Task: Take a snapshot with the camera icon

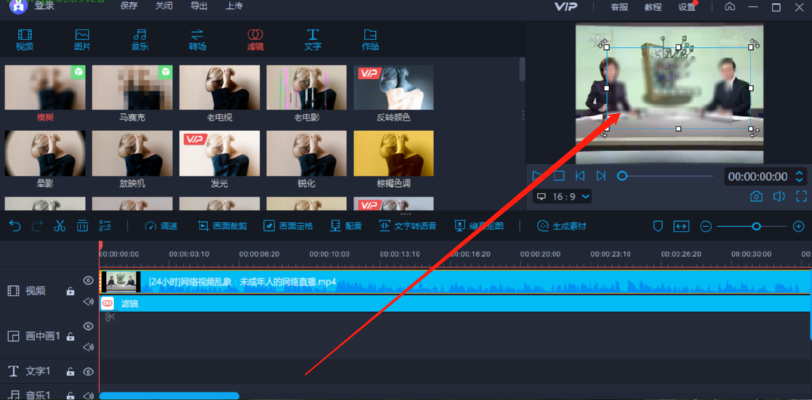Action: 757,197
